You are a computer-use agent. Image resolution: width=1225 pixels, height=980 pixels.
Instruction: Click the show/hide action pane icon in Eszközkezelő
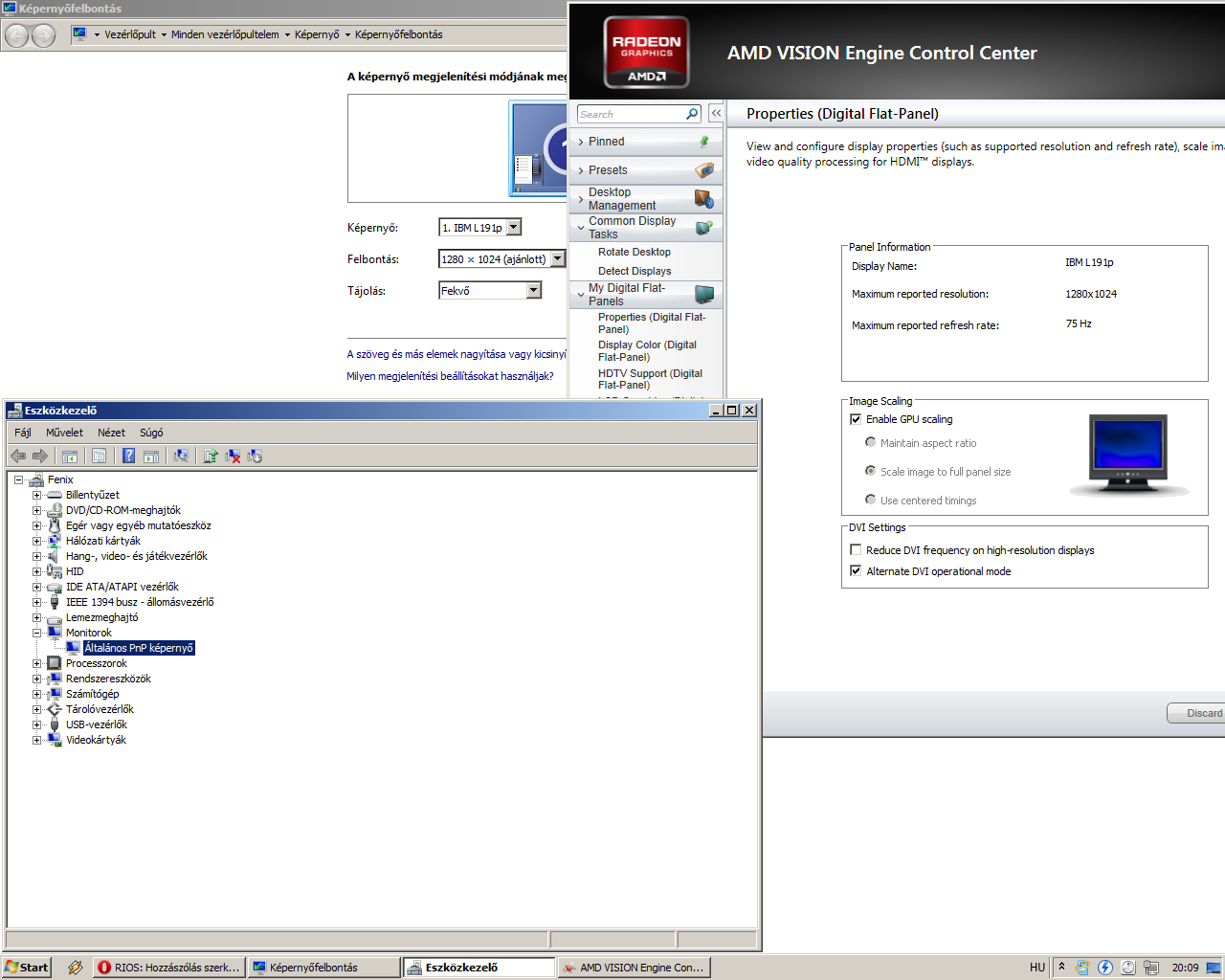(151, 457)
